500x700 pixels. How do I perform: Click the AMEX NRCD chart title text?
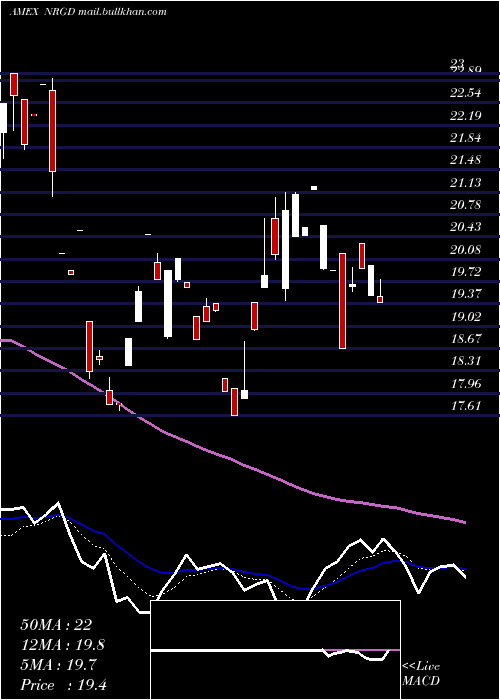click(88, 12)
